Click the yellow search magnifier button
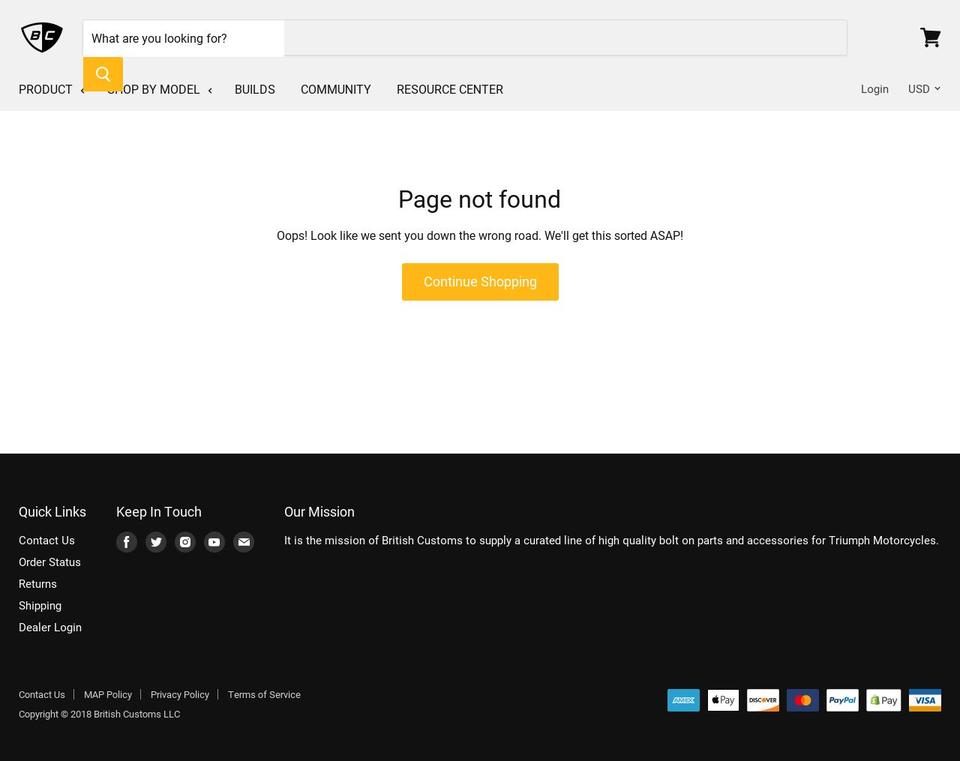The width and height of the screenshot is (960, 761). (103, 74)
